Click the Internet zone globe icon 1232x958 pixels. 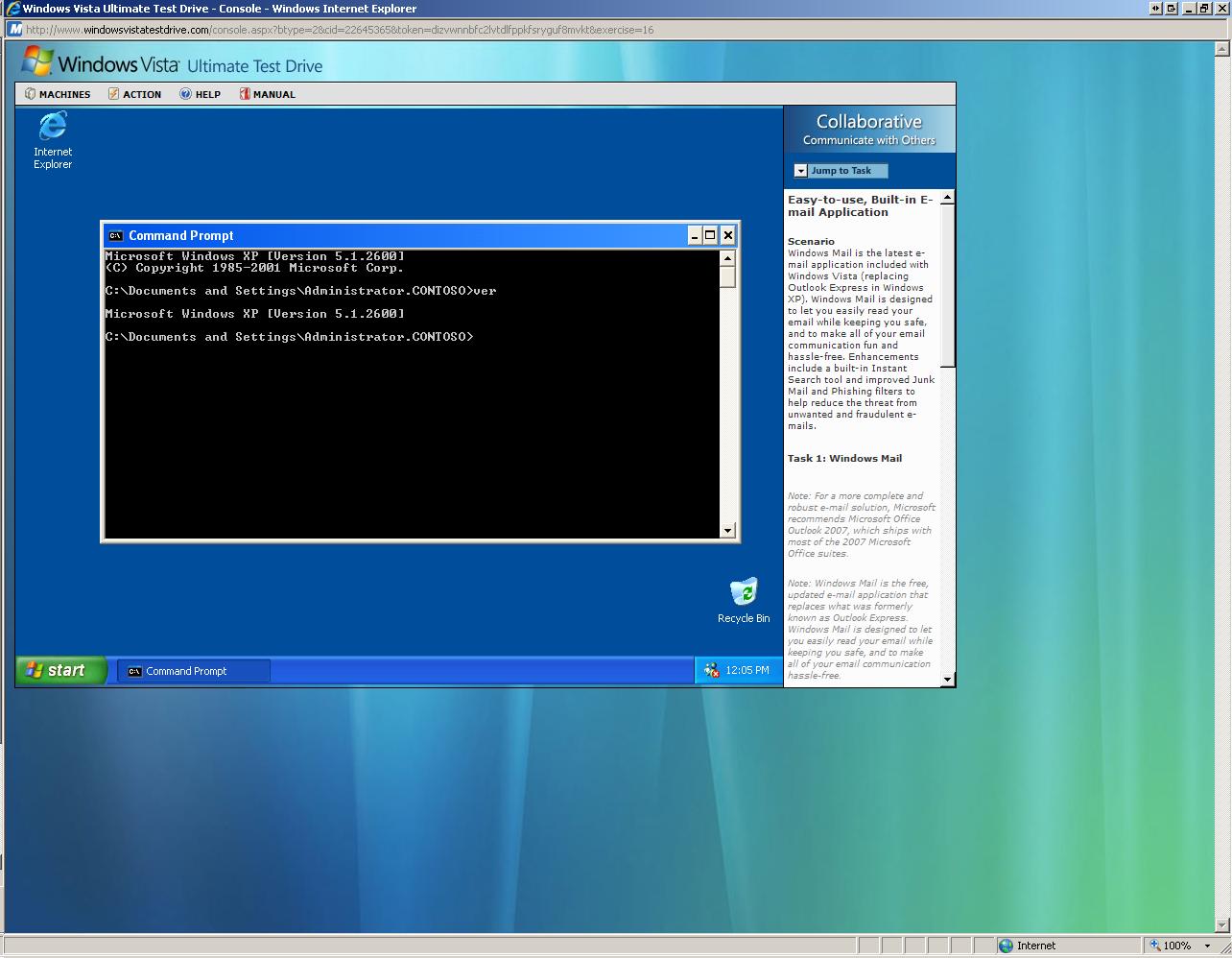(x=1006, y=946)
